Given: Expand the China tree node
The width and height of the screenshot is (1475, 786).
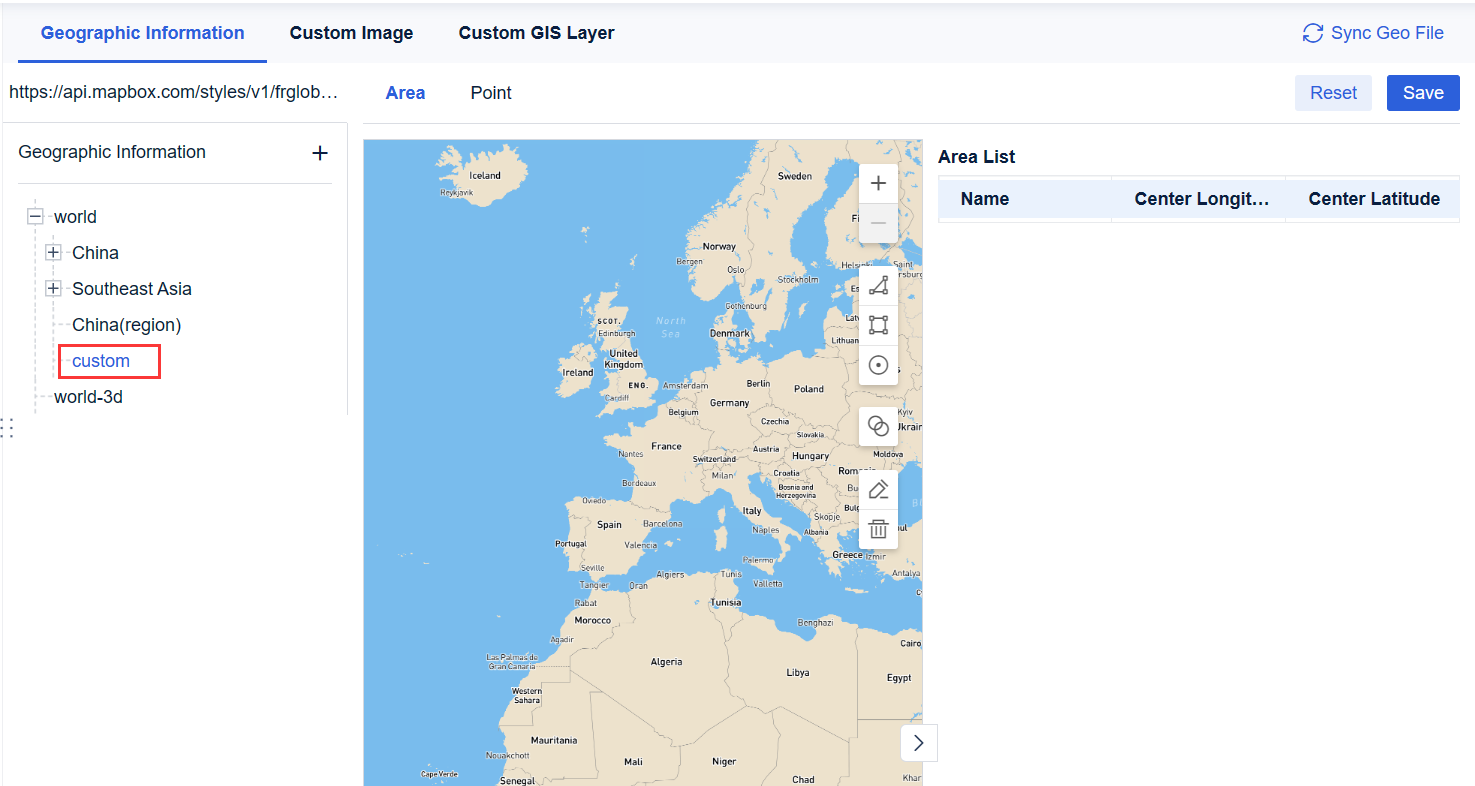Looking at the screenshot, I should click(x=53, y=252).
